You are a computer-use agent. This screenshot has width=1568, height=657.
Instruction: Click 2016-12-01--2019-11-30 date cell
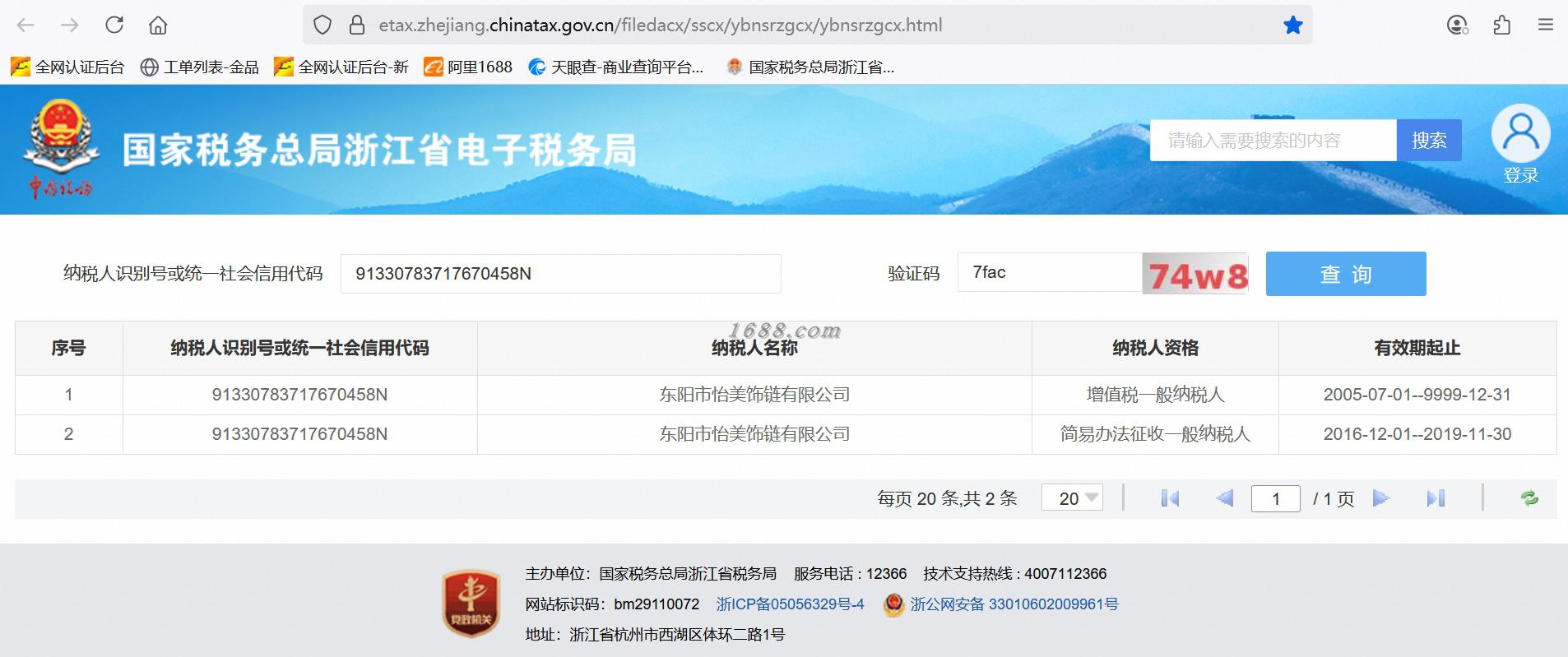click(1417, 434)
